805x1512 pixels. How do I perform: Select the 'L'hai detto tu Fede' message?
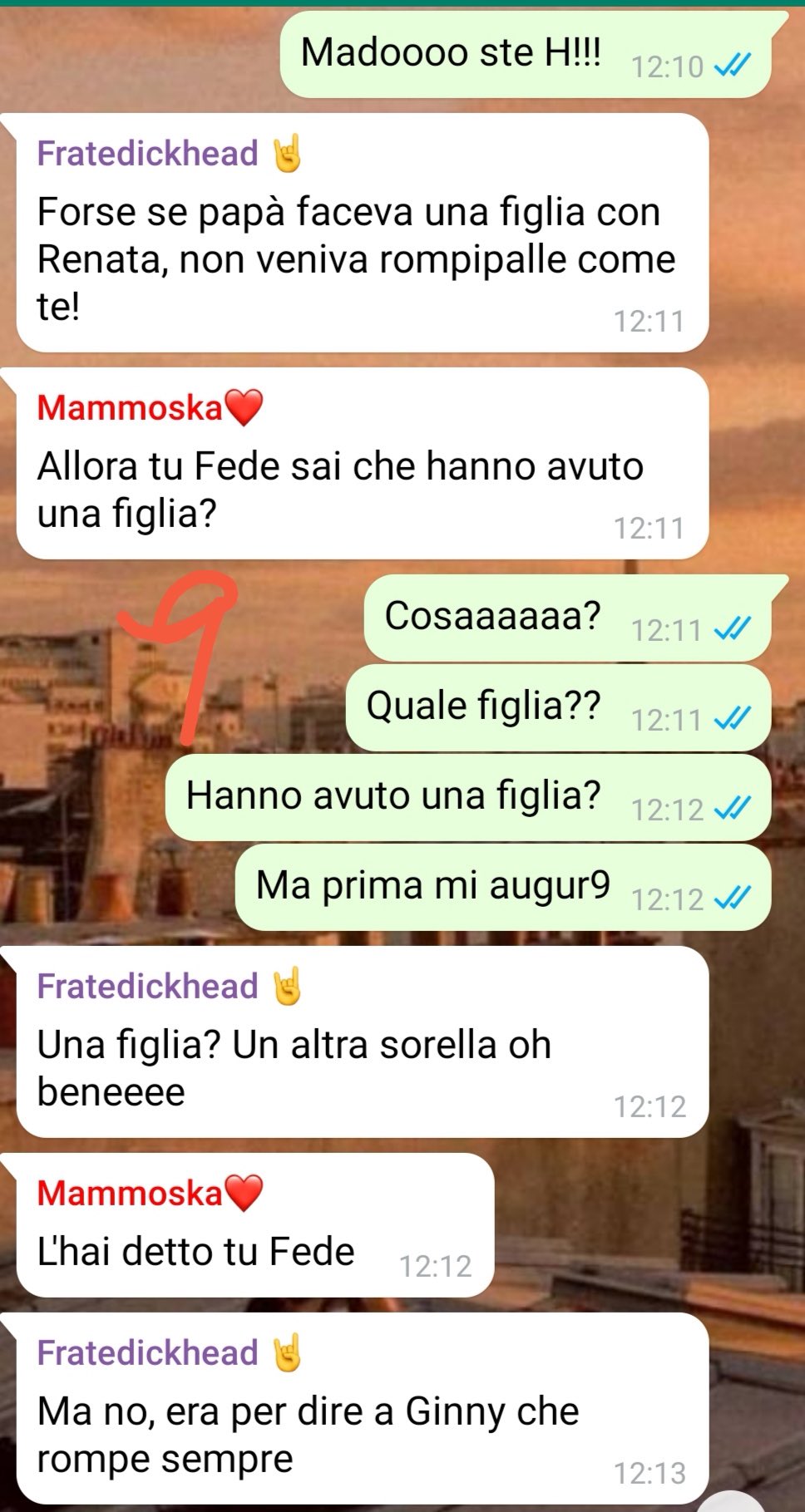click(x=255, y=1225)
